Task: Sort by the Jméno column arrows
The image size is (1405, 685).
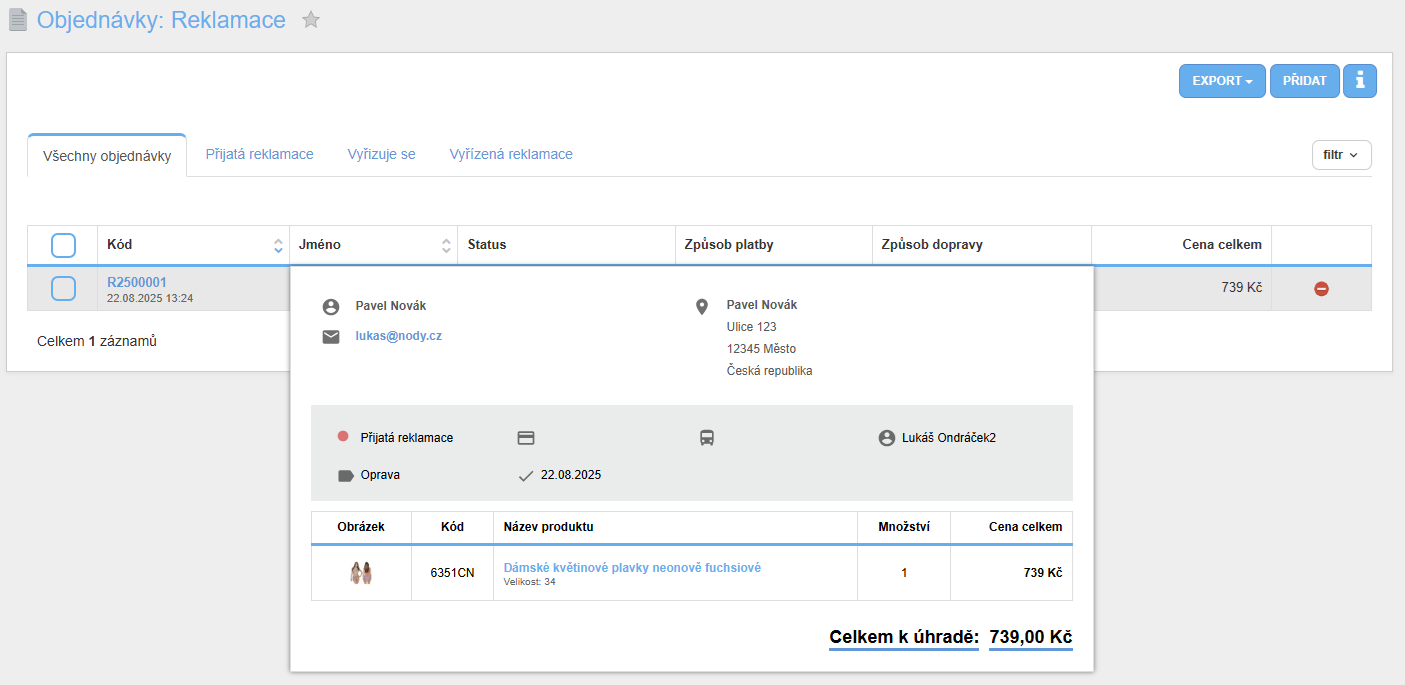Action: click(x=446, y=245)
